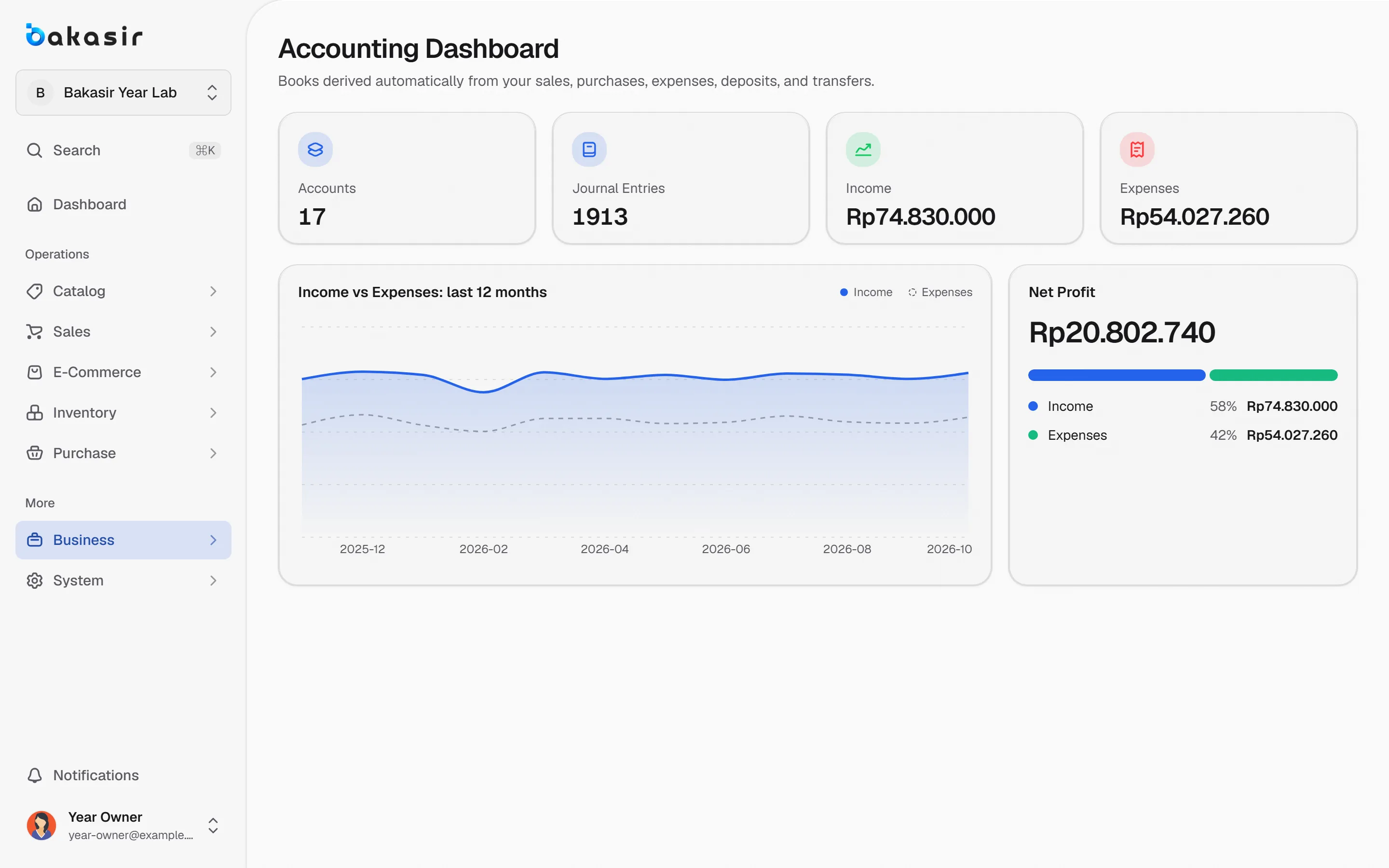
Task: Select the highlighted Business item
Action: pos(123,540)
